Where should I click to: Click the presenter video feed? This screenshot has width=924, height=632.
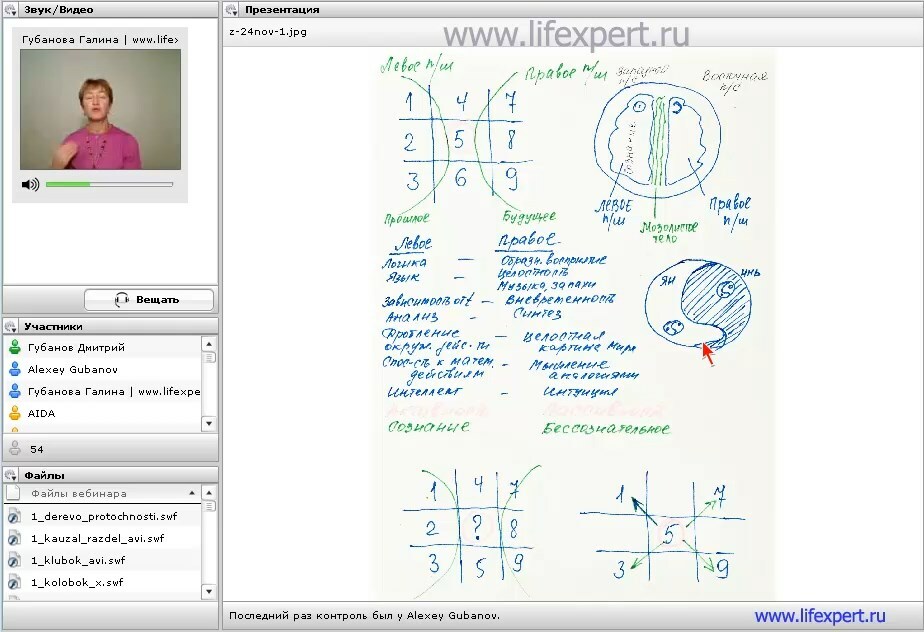[x=100, y=110]
